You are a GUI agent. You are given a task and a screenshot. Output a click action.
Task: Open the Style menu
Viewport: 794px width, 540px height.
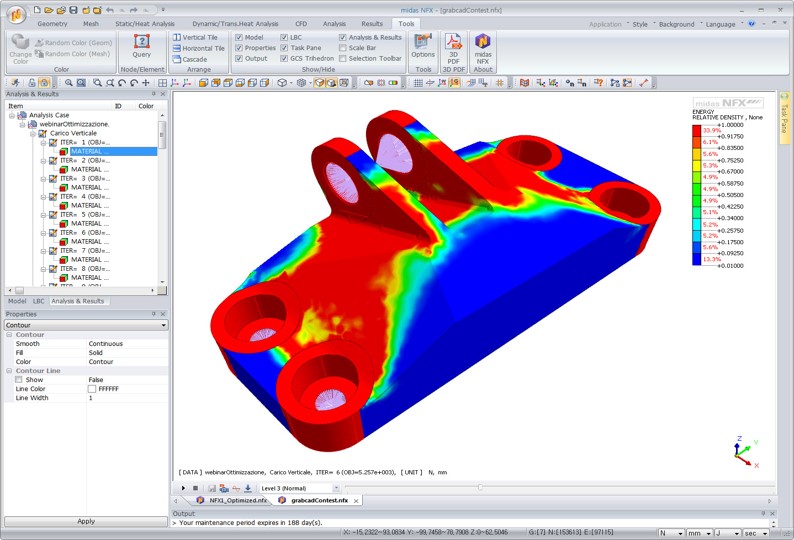tap(640, 24)
